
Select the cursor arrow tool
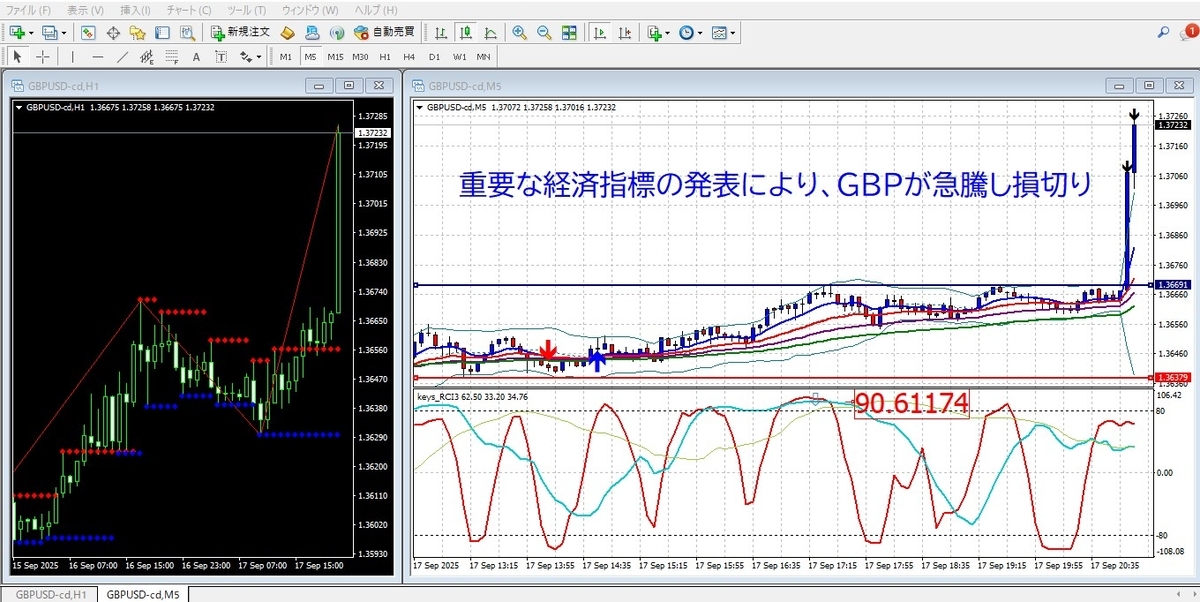tap(17, 57)
